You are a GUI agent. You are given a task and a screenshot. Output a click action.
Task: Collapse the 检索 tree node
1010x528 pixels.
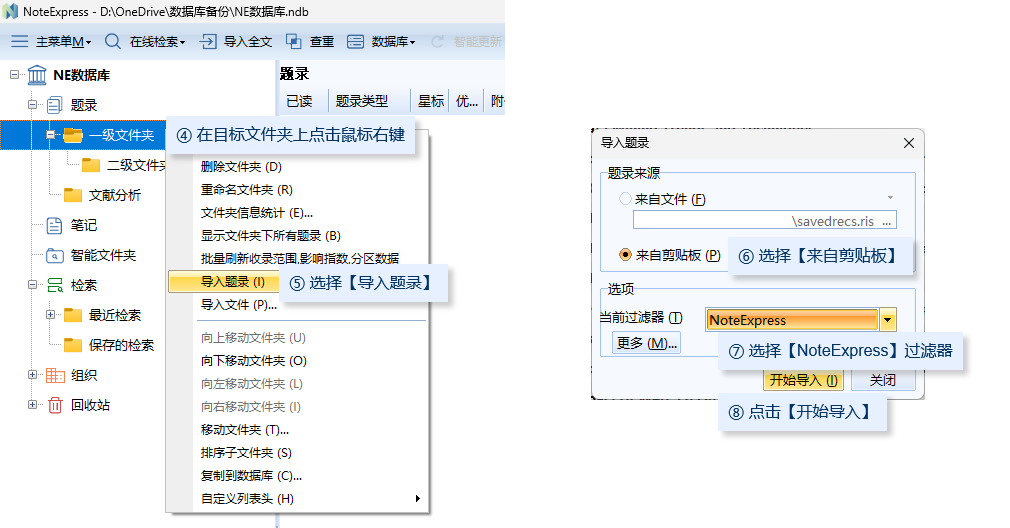click(x=32, y=285)
